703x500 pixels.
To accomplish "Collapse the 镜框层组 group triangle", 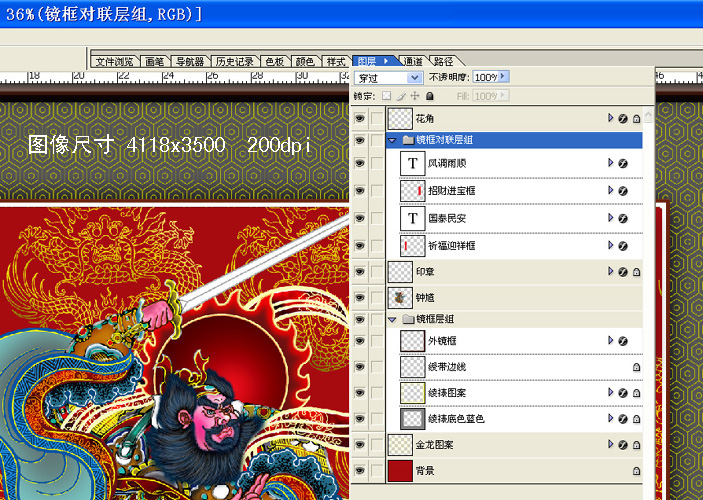I will tap(392, 319).
